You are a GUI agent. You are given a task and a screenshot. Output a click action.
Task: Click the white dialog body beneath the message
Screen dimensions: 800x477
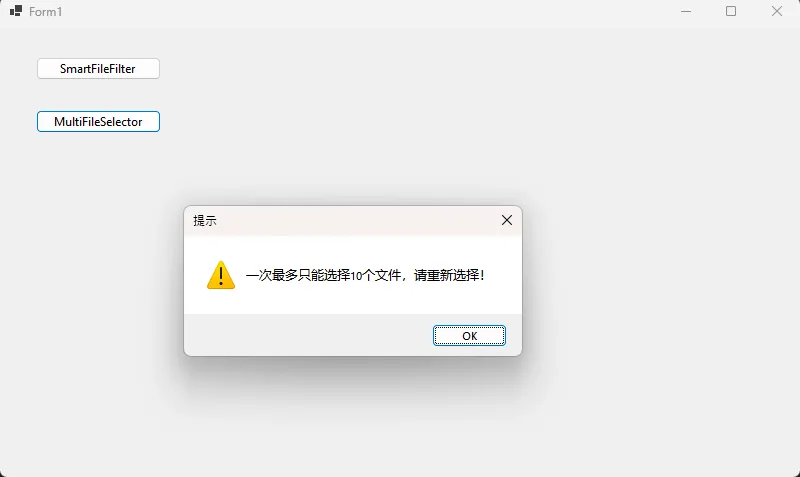coord(352,302)
